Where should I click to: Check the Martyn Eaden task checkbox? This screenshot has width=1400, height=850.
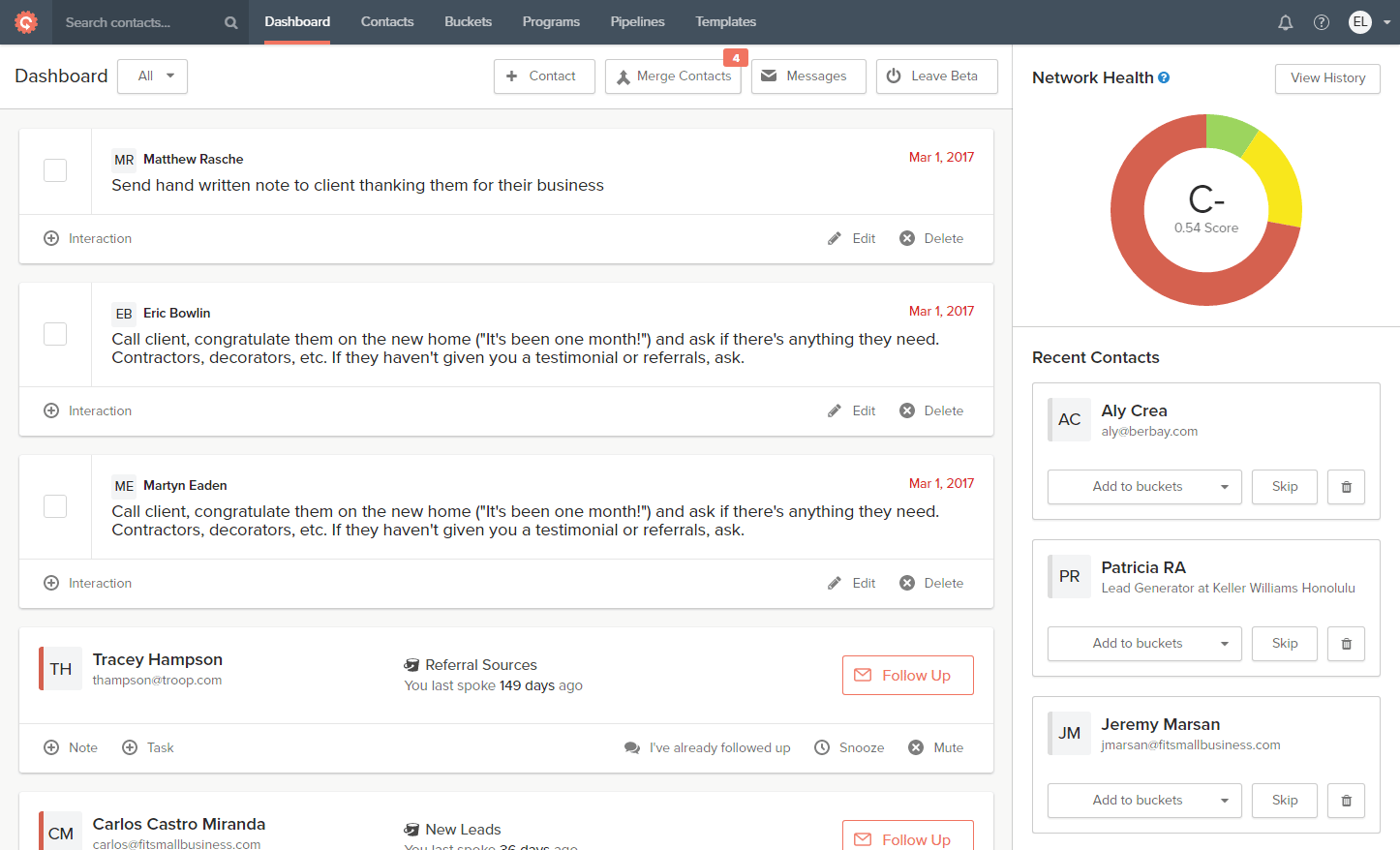point(55,506)
